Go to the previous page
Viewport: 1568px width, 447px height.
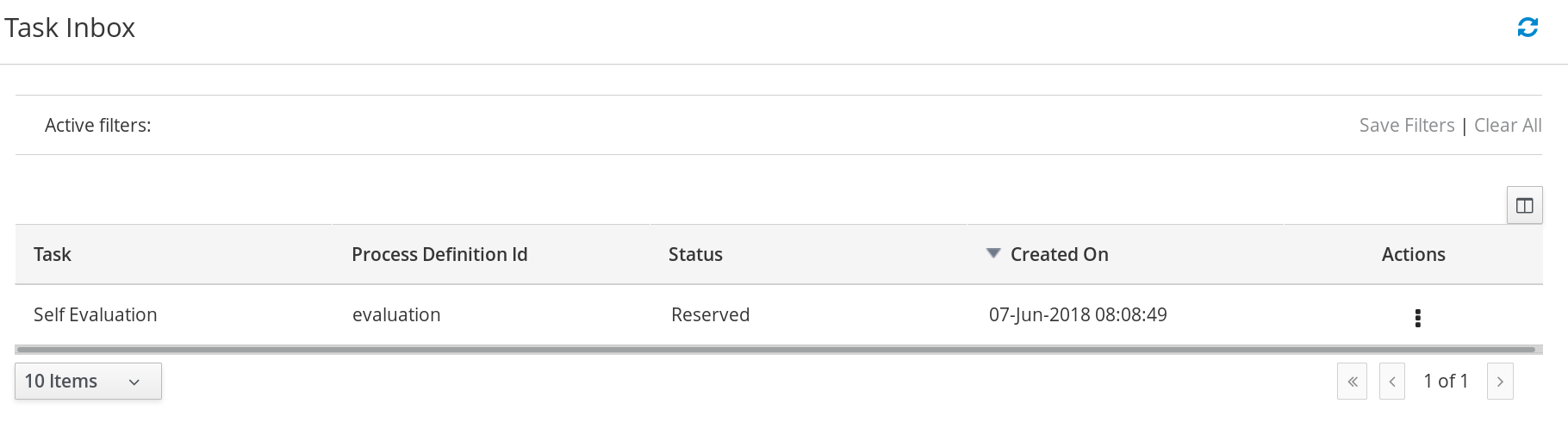pyautogui.click(x=1392, y=382)
